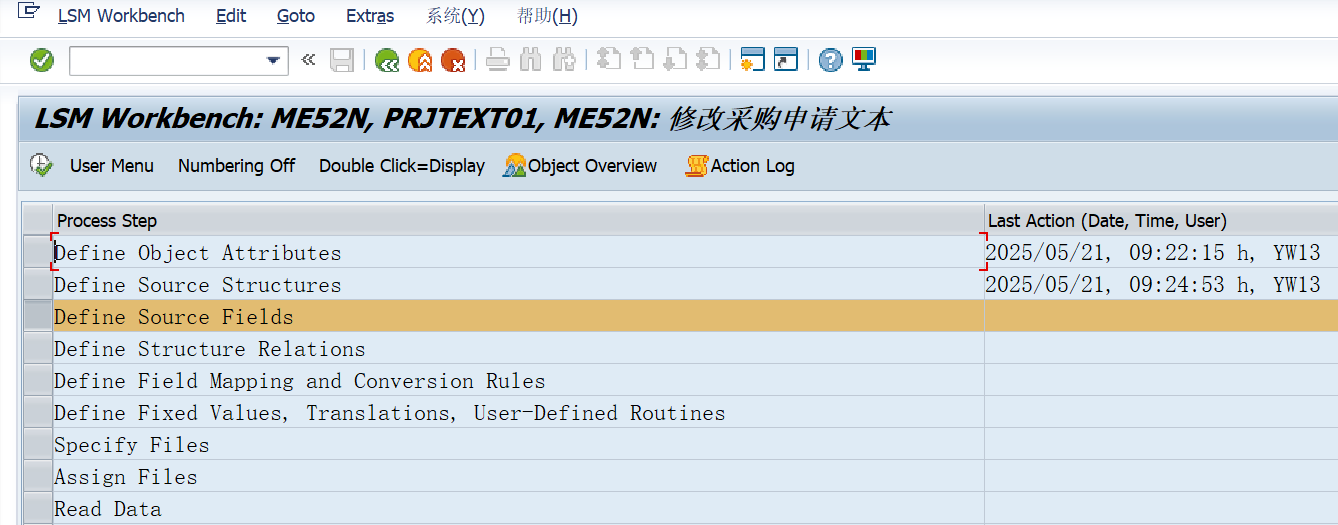1338x525 pixels.
Task: Open the window system menu icon
Action: coord(30,13)
